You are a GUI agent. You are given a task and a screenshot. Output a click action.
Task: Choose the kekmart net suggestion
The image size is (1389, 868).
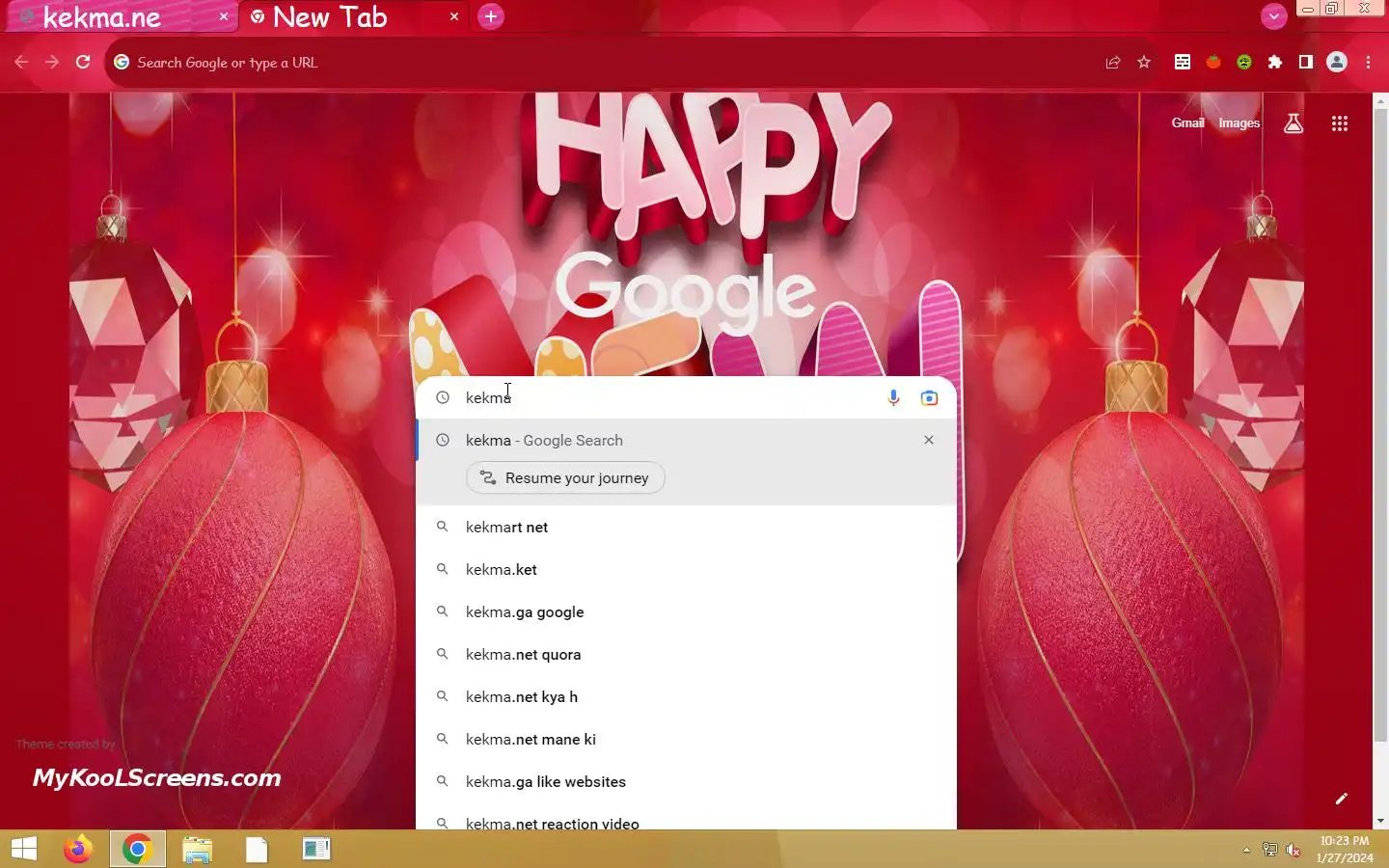[686, 527]
